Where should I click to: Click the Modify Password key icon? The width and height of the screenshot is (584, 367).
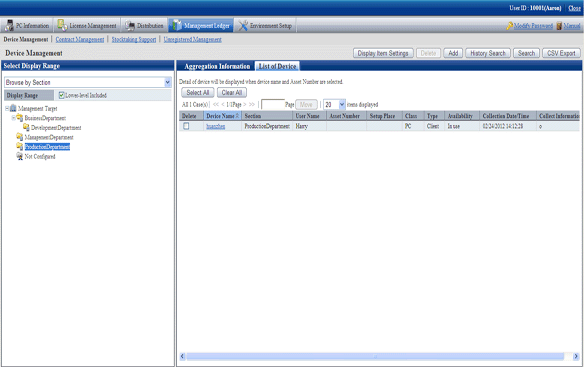510,26
